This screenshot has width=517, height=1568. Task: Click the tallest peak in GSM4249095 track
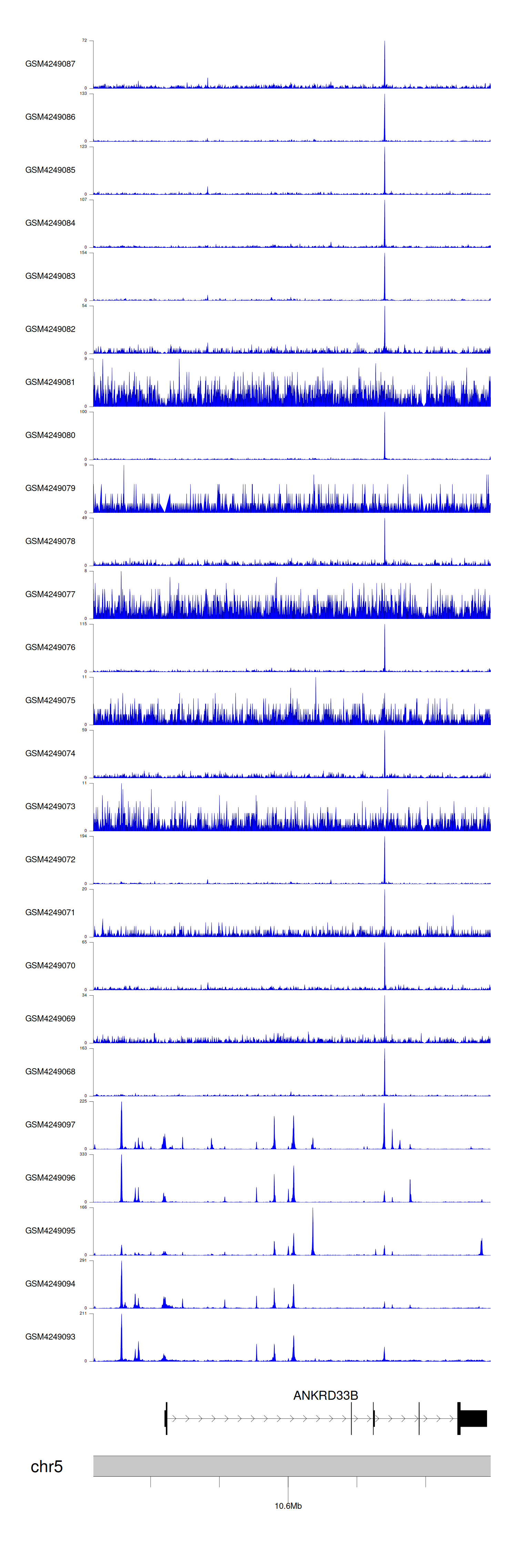pos(313,1233)
